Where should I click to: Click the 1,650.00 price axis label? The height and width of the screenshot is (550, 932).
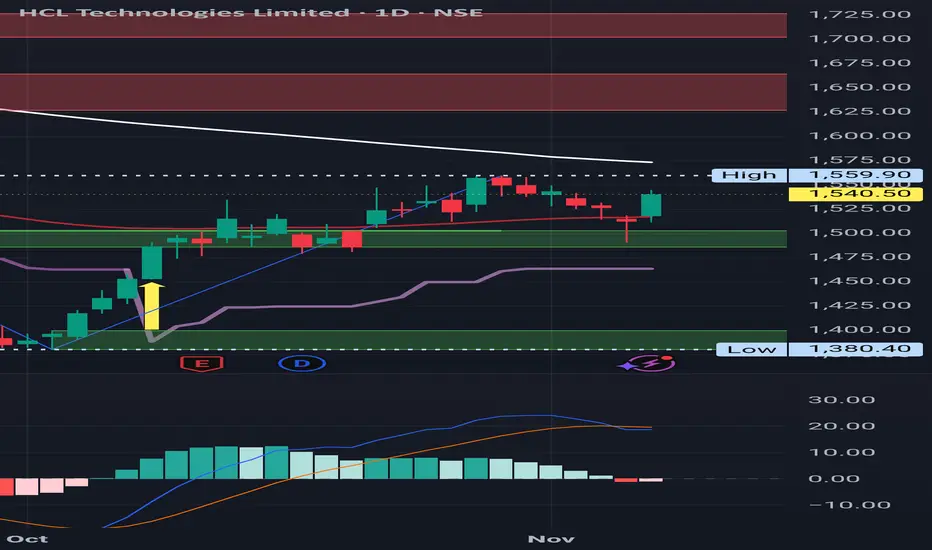click(x=859, y=87)
